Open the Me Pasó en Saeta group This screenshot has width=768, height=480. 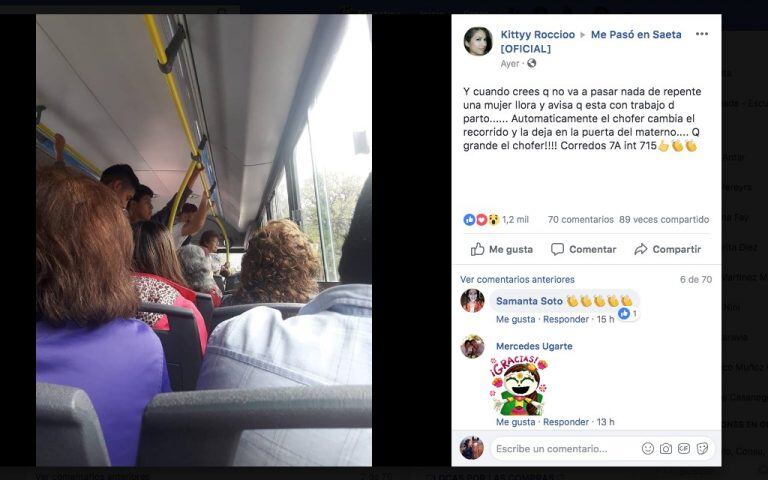click(591, 42)
